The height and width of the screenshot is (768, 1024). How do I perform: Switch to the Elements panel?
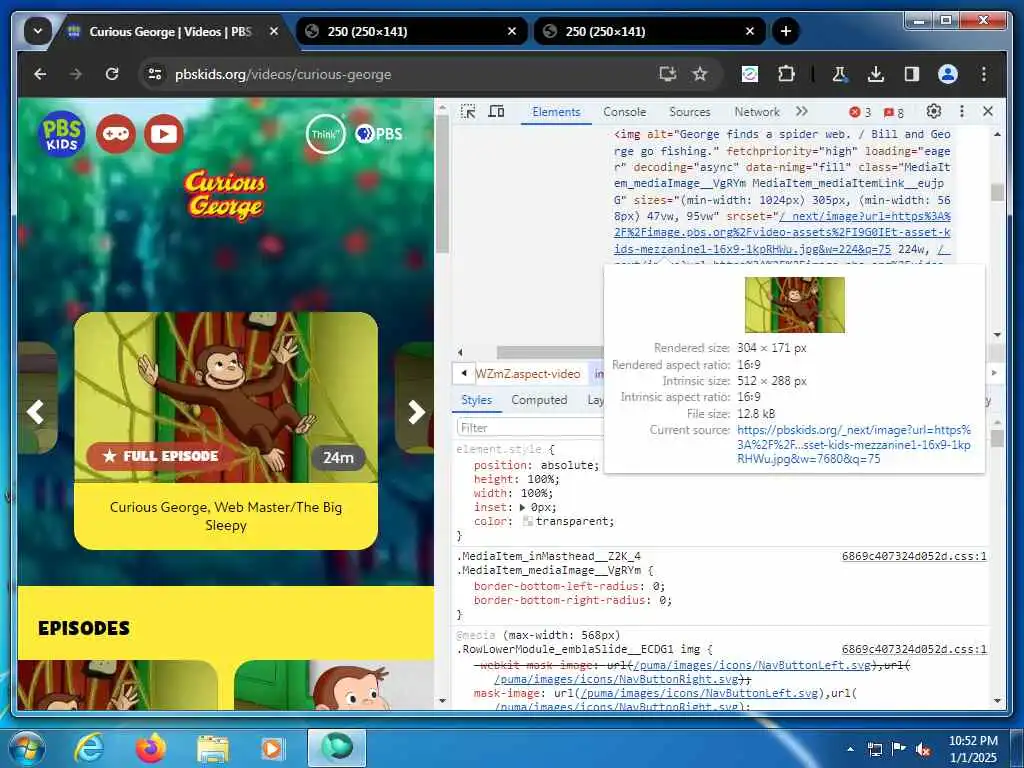(x=556, y=112)
